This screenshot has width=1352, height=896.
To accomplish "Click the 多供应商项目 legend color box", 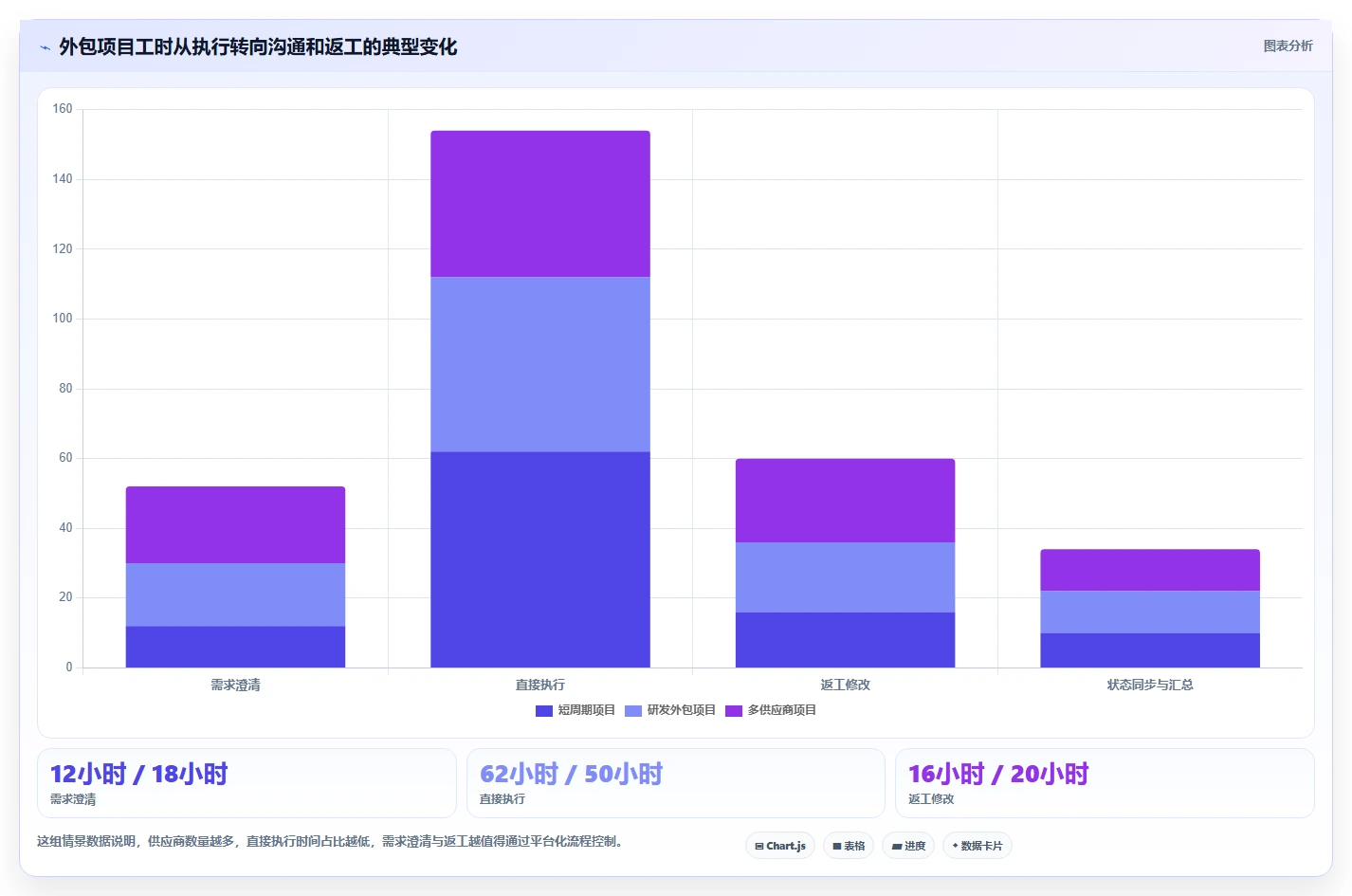I will 734,711.
